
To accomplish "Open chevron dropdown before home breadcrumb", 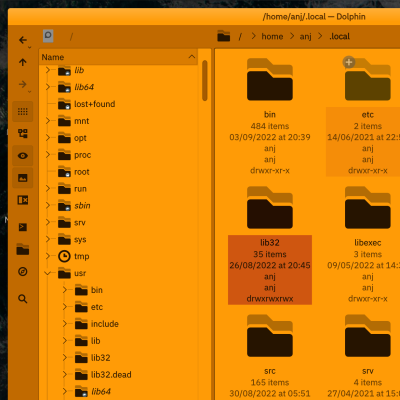I will [254, 36].
